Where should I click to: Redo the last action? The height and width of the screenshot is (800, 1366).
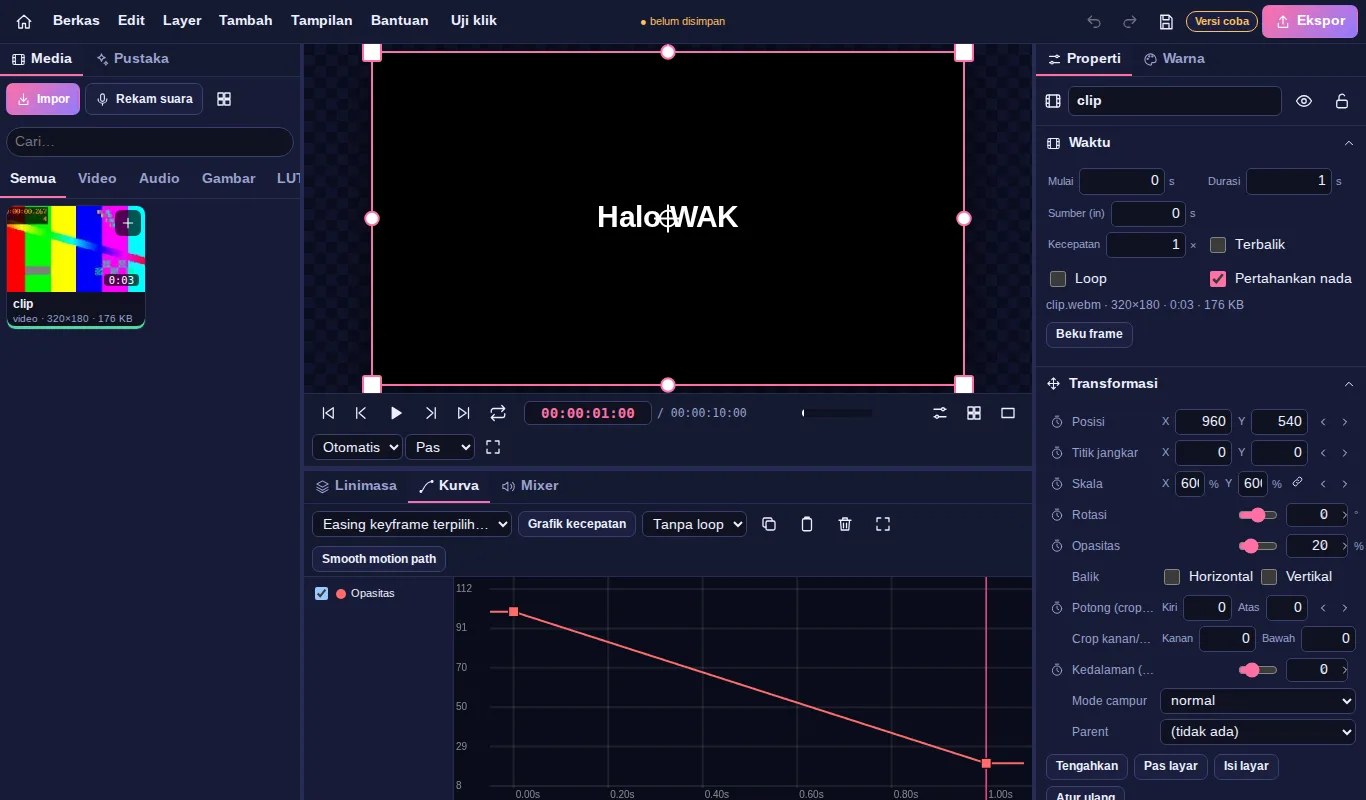[x=1130, y=21]
